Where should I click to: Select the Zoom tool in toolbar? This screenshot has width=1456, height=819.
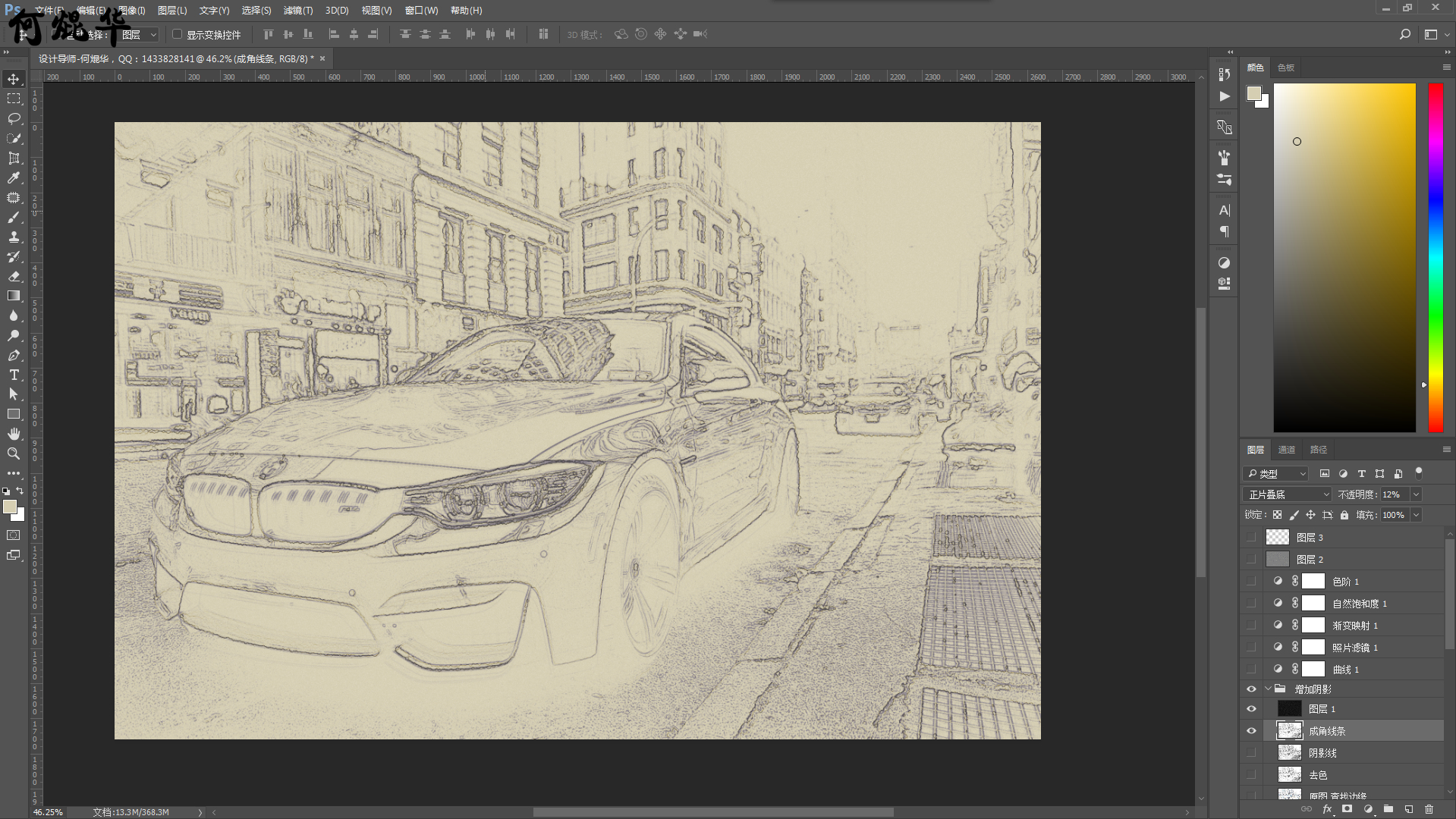pos(14,453)
